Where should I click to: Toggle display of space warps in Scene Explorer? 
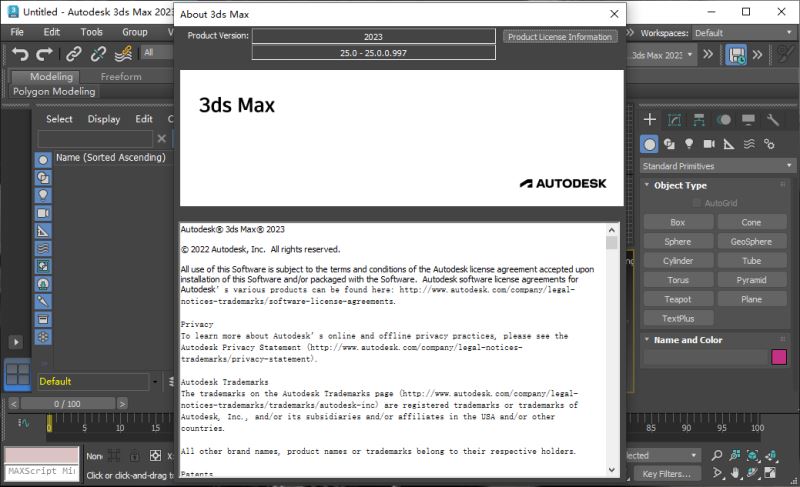pos(43,248)
